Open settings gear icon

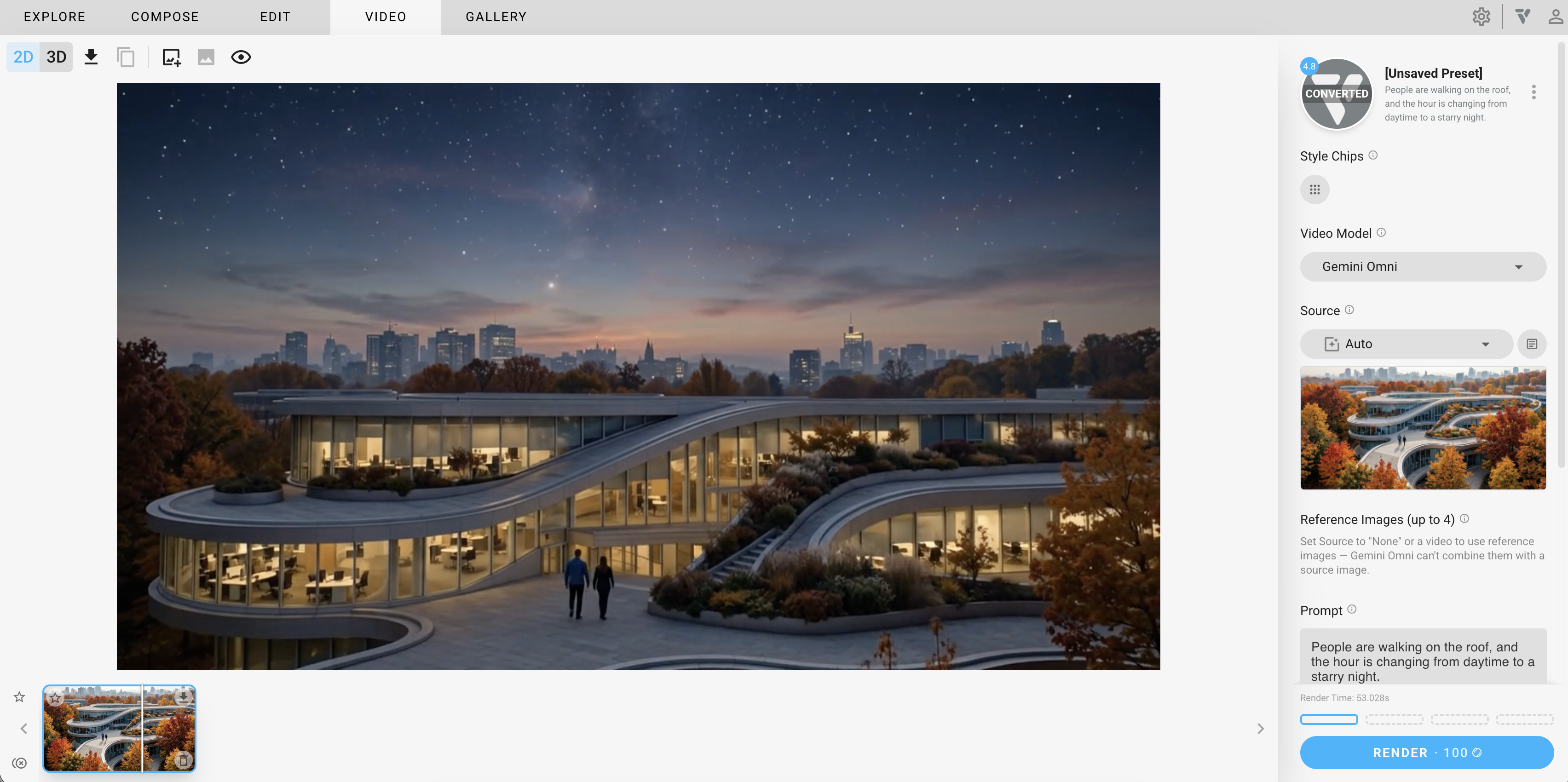1481,17
